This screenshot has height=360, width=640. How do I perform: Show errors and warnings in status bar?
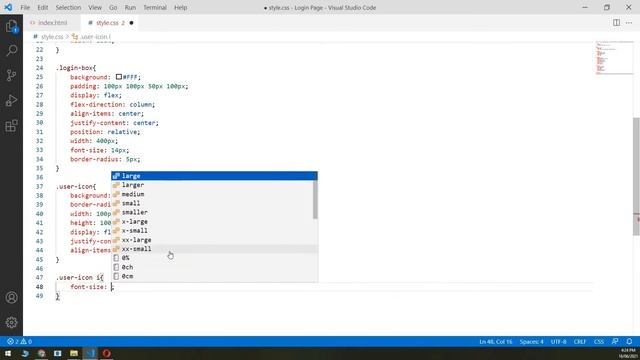pyautogui.click(x=20, y=342)
